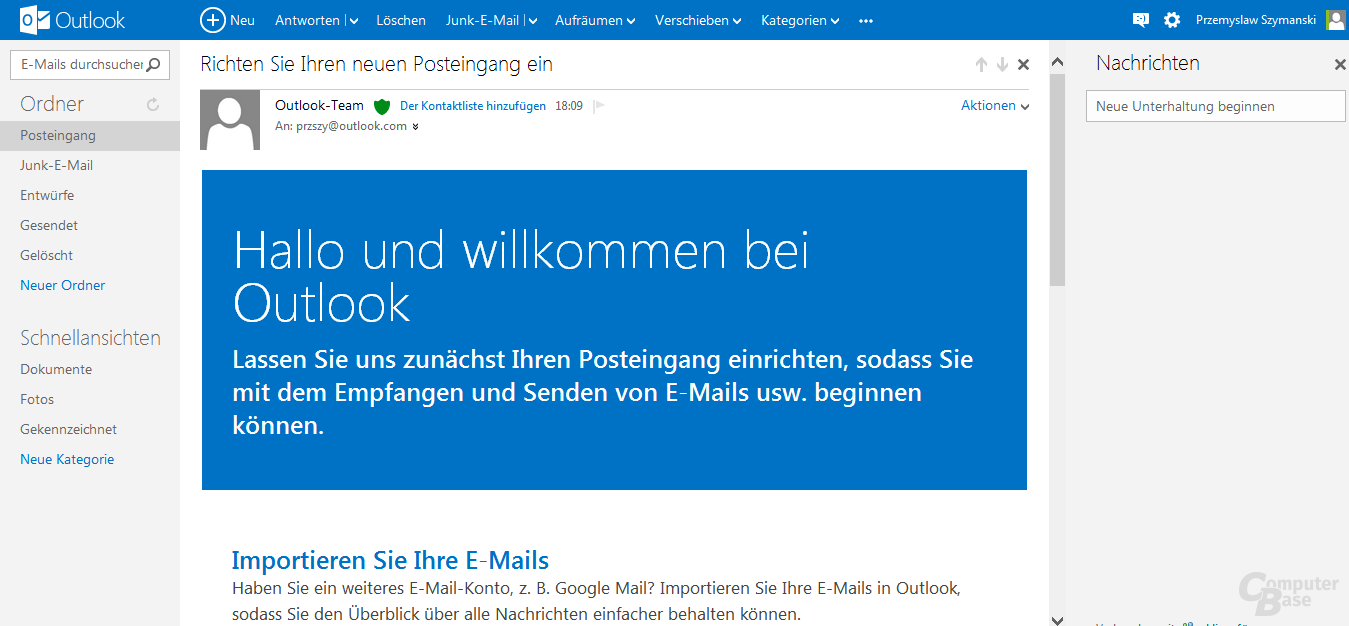This screenshot has height=626, width=1349.
Task: Open the messaging chat icon in header
Action: coord(1141,20)
